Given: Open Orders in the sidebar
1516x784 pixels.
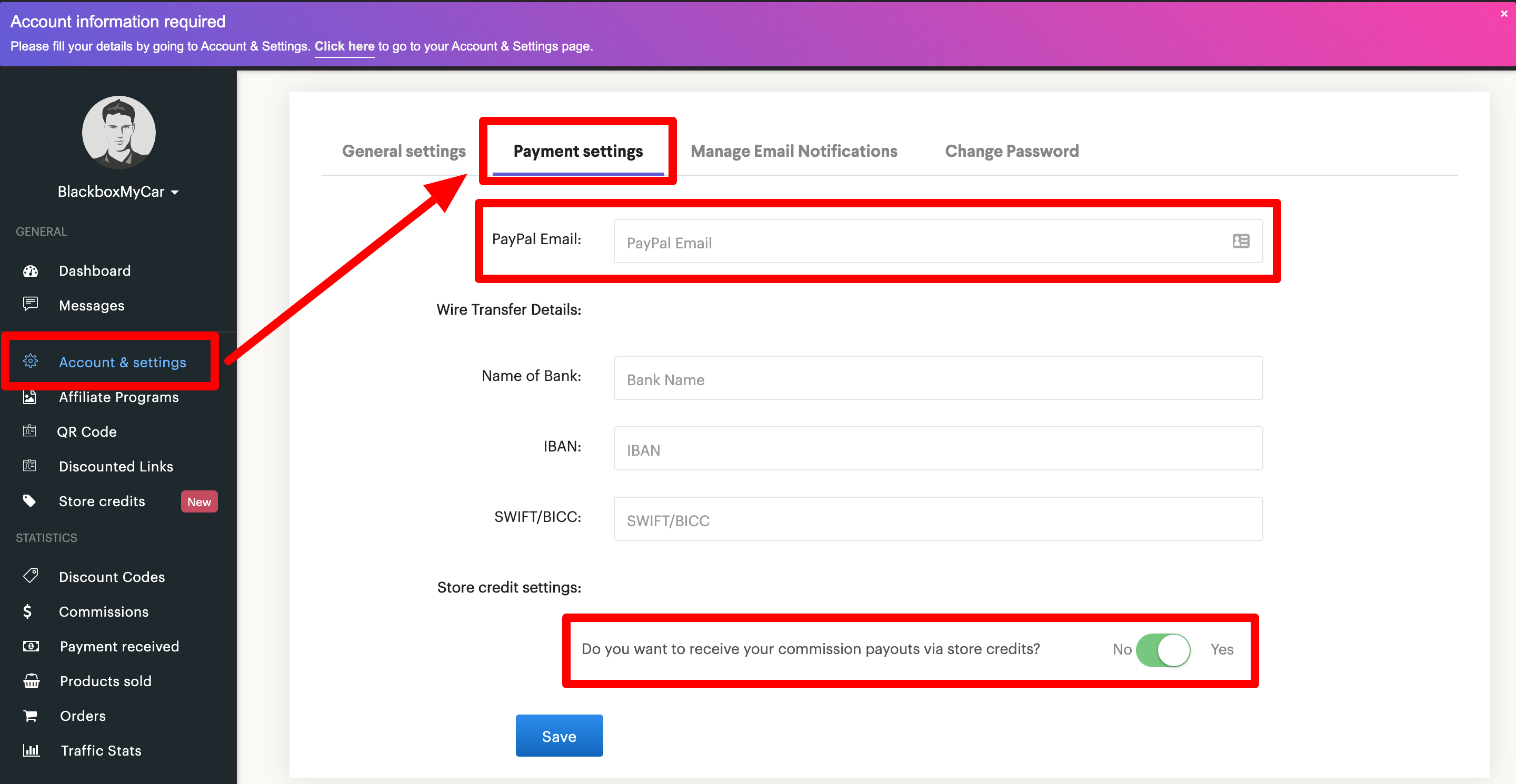Looking at the screenshot, I should (x=83, y=716).
